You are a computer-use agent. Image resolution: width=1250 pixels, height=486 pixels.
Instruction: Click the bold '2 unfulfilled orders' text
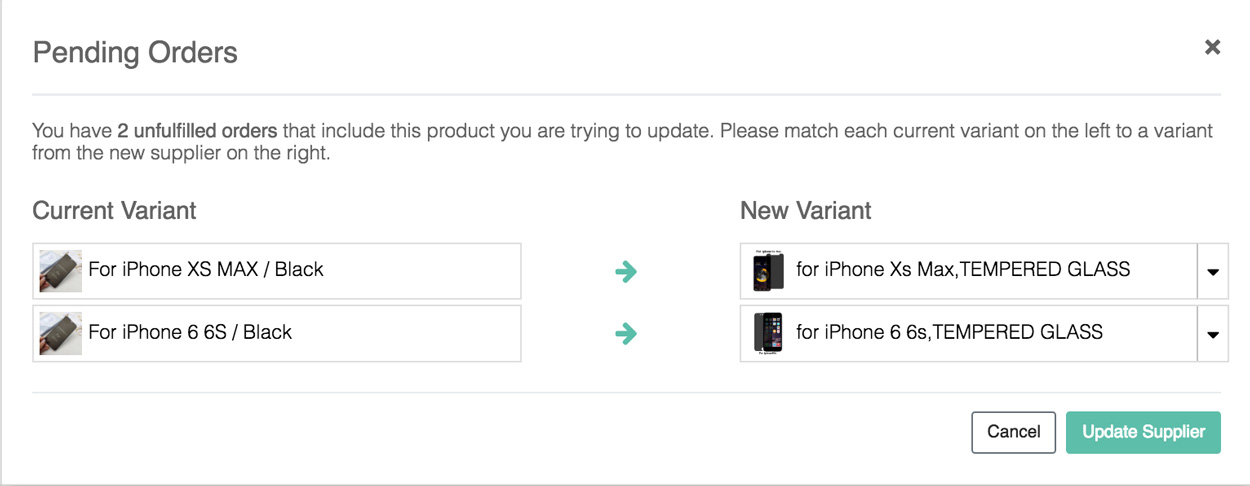click(199, 131)
